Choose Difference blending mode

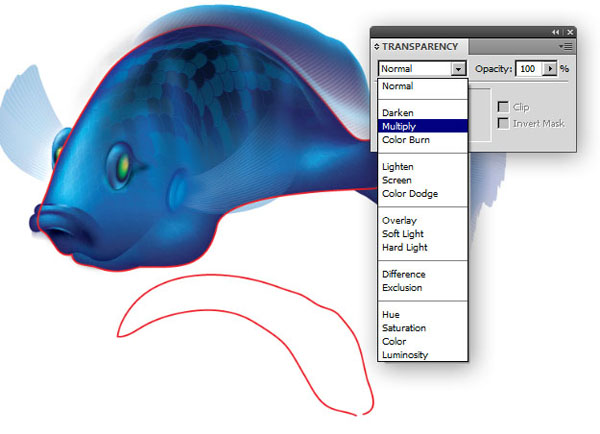[x=423, y=274]
